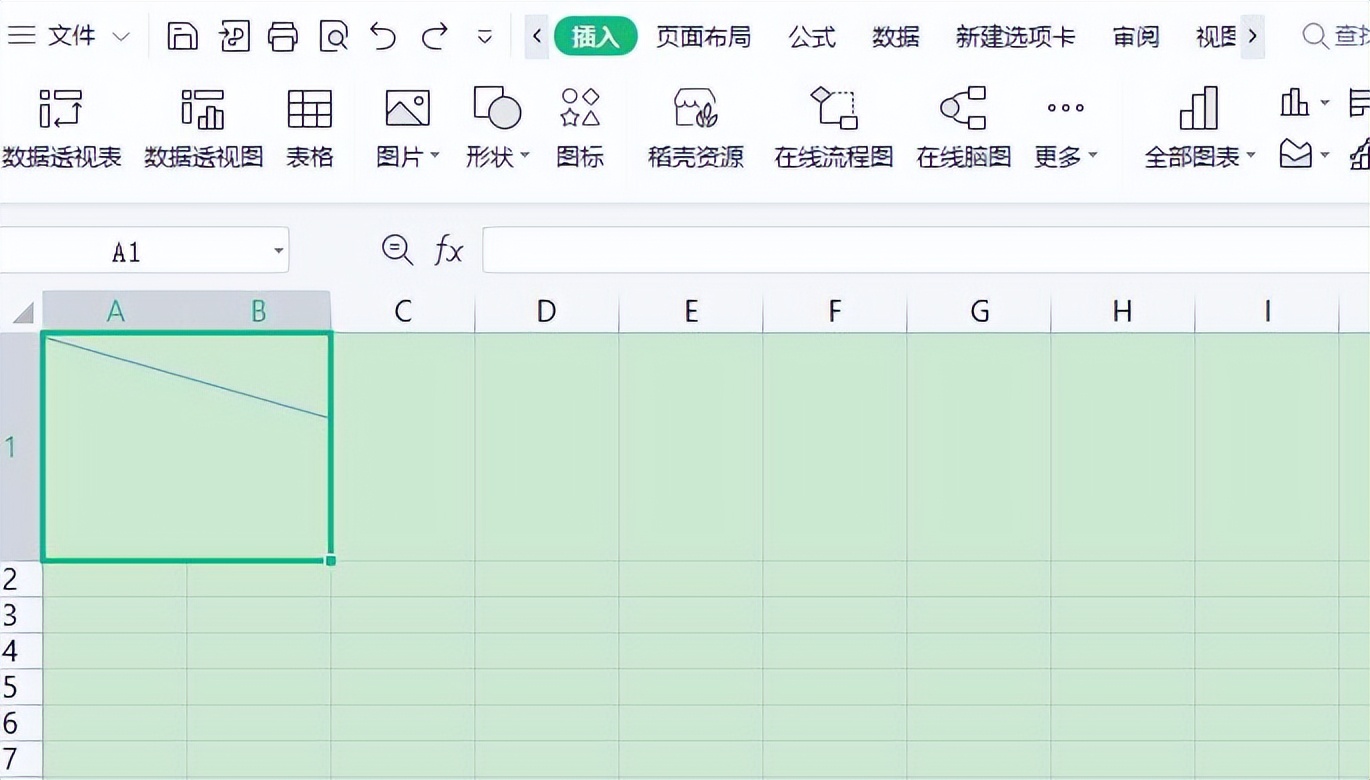Undo the last action

pos(383,35)
